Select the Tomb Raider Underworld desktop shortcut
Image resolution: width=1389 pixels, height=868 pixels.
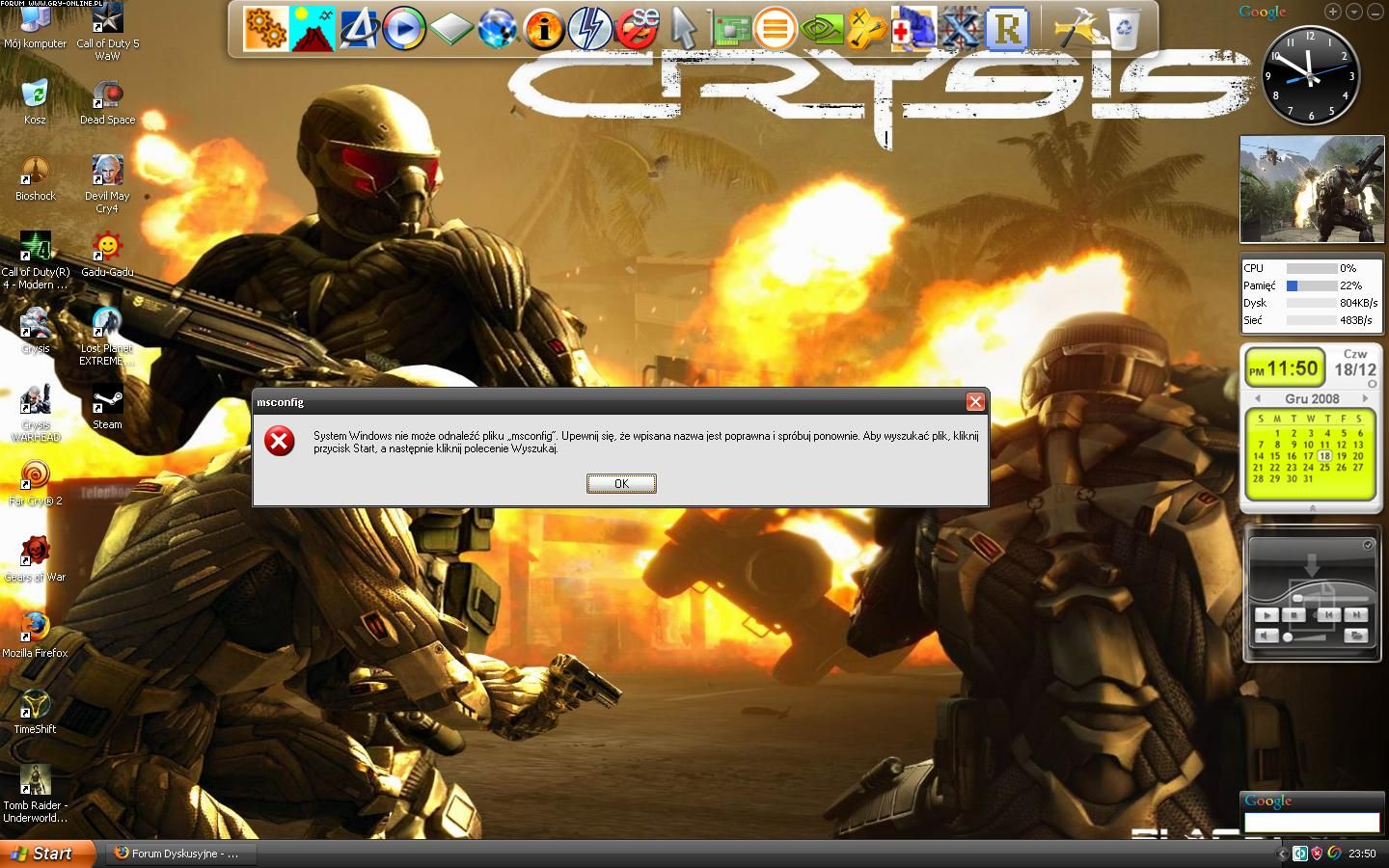pos(35,795)
